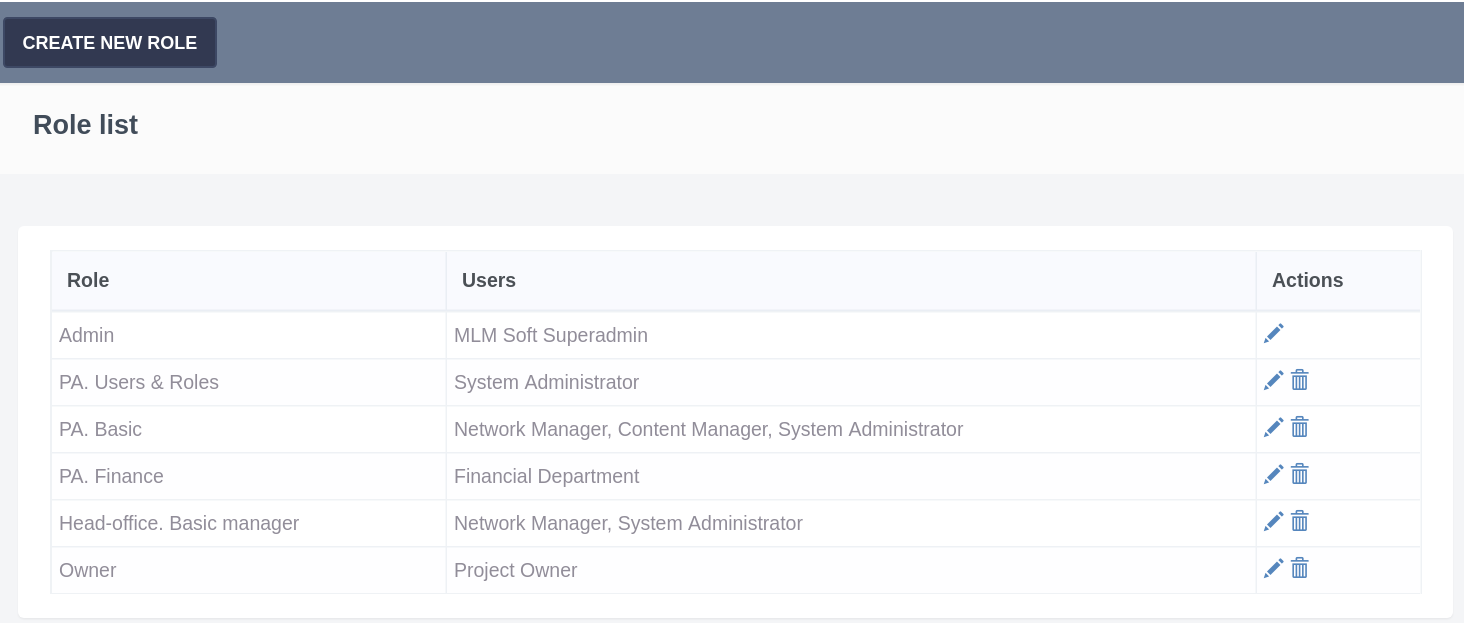Screen dimensions: 1464x623
Task: Edit the Owner role
Action: click(x=1273, y=569)
